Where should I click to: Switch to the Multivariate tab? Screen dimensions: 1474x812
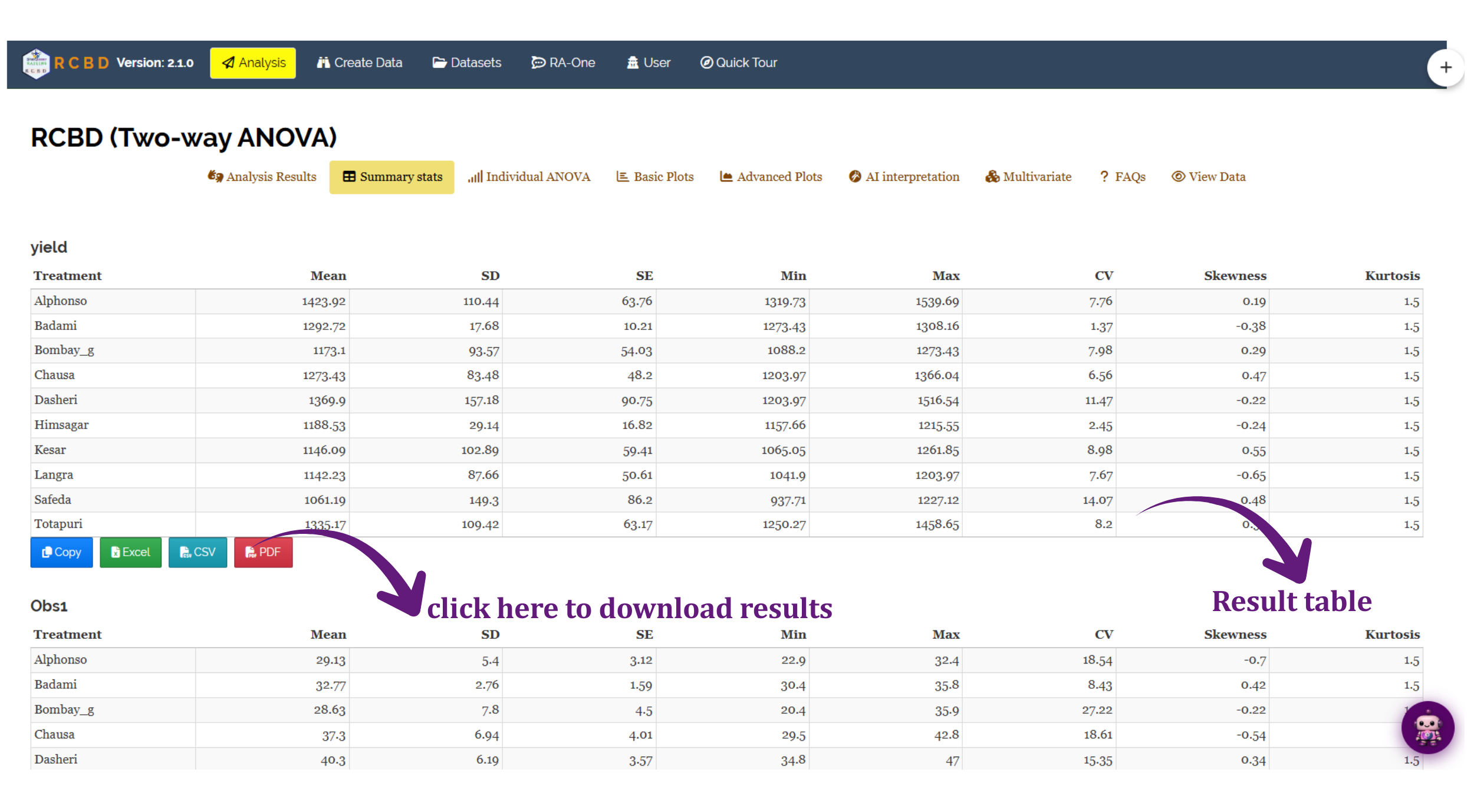click(1028, 177)
